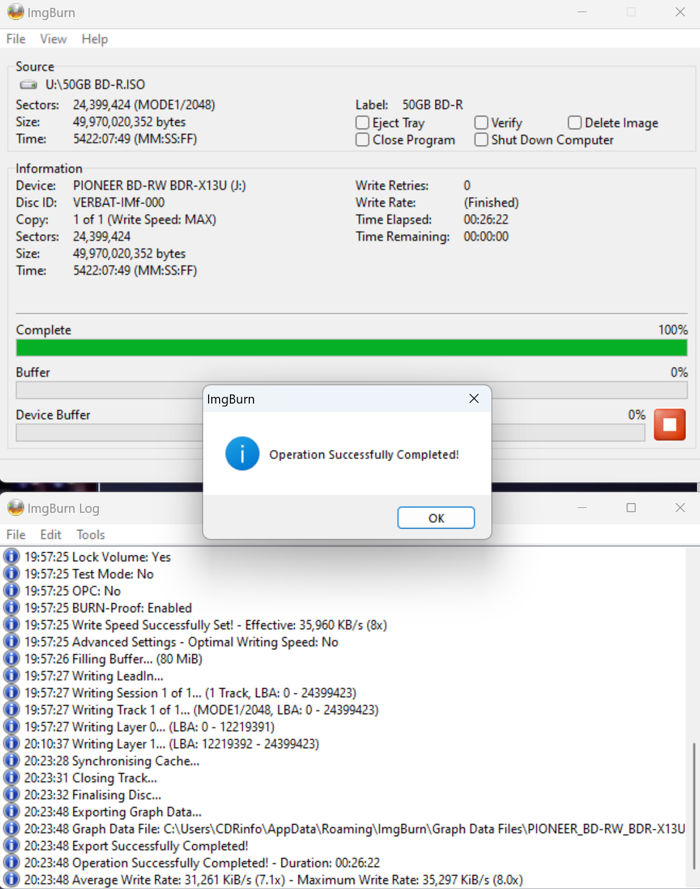The height and width of the screenshot is (889, 700).
Task: Click info icon on Write Speed Successfully Set row
Action: 11,624
